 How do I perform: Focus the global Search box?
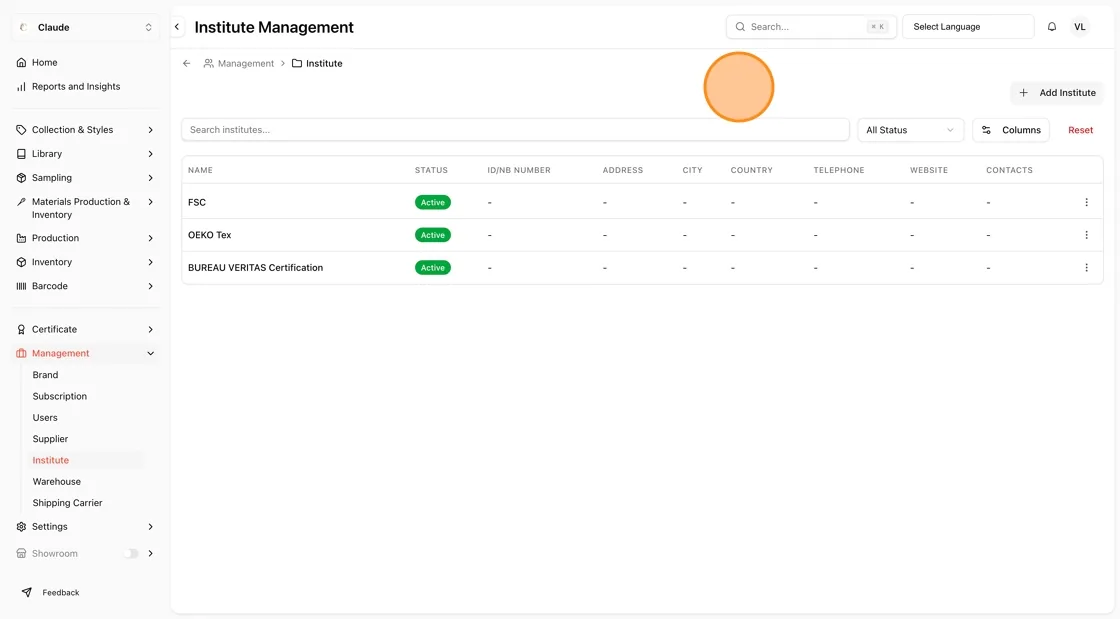[811, 27]
